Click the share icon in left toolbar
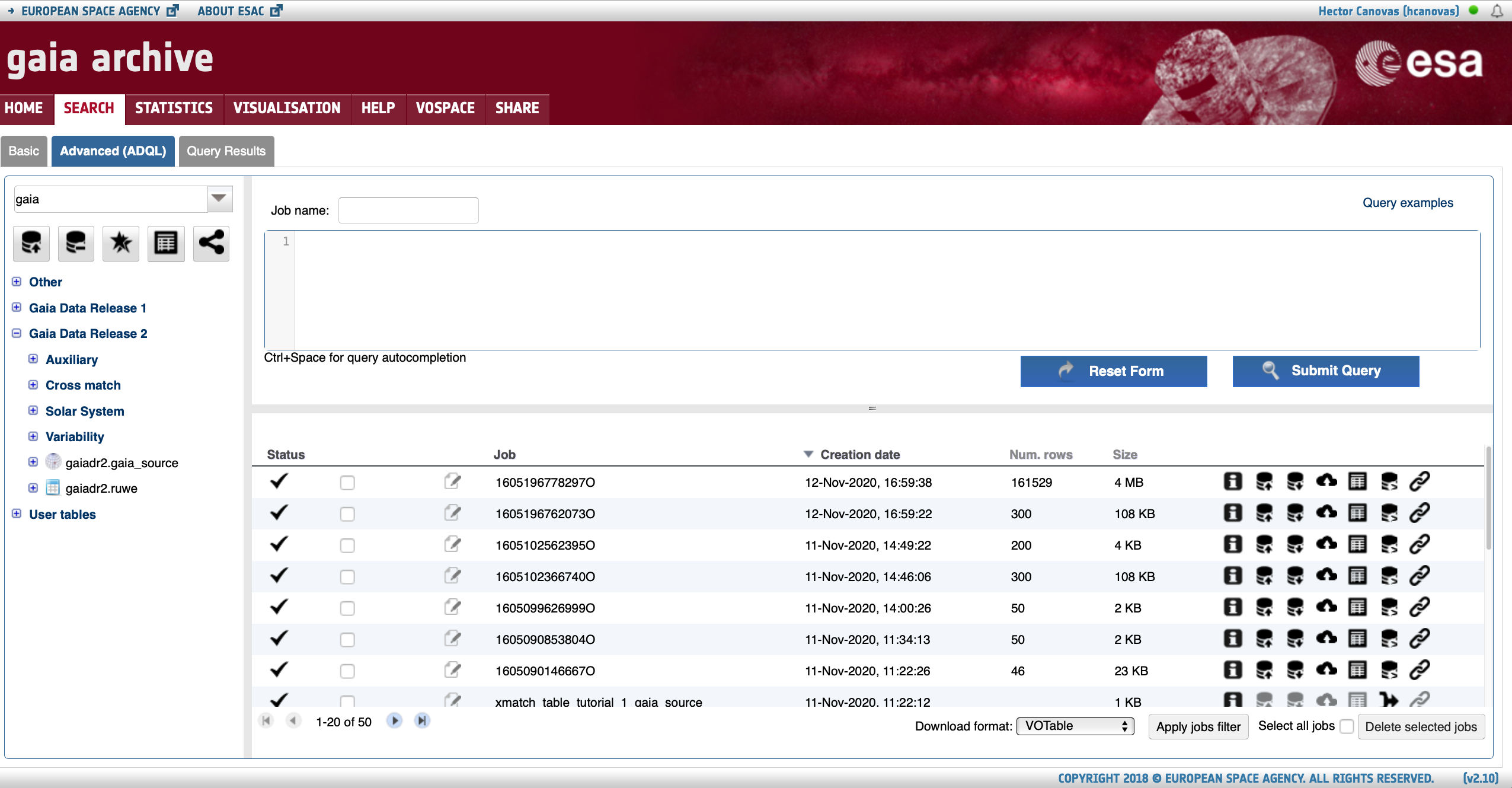 [211, 243]
